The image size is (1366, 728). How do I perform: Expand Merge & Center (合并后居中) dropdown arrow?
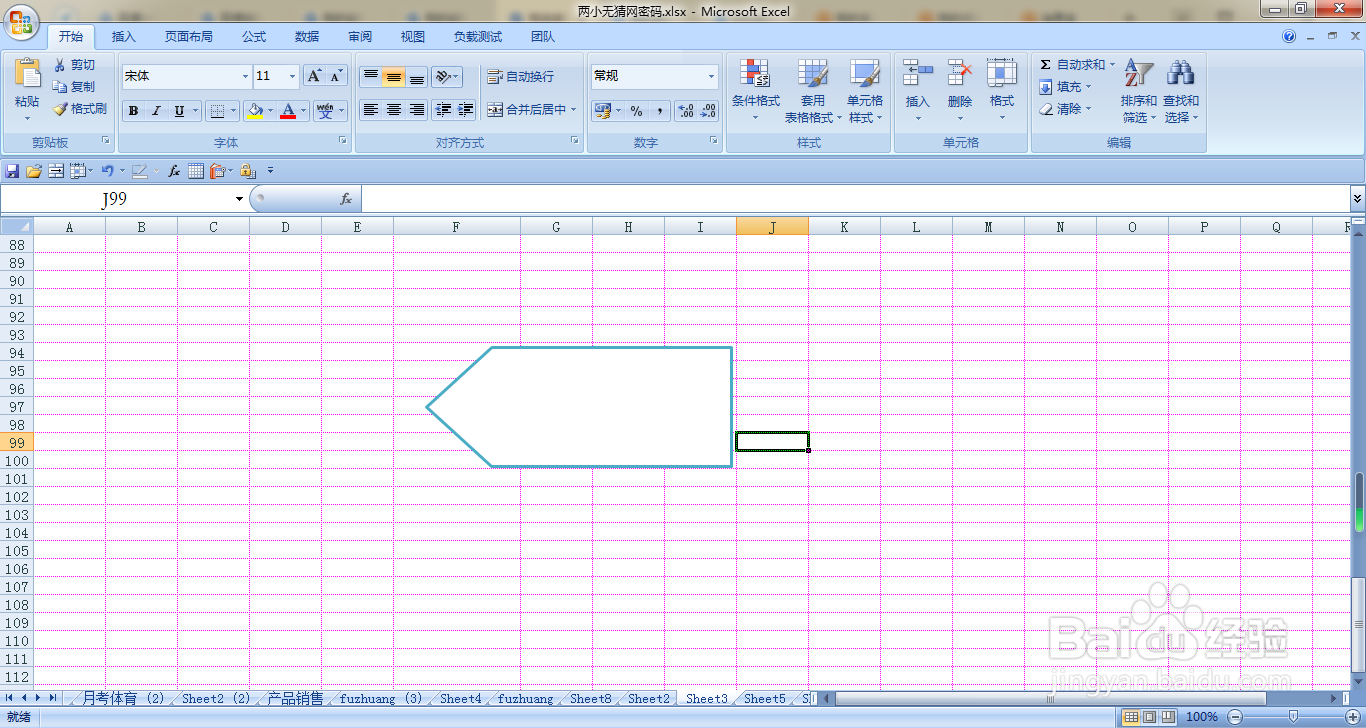[x=574, y=110]
